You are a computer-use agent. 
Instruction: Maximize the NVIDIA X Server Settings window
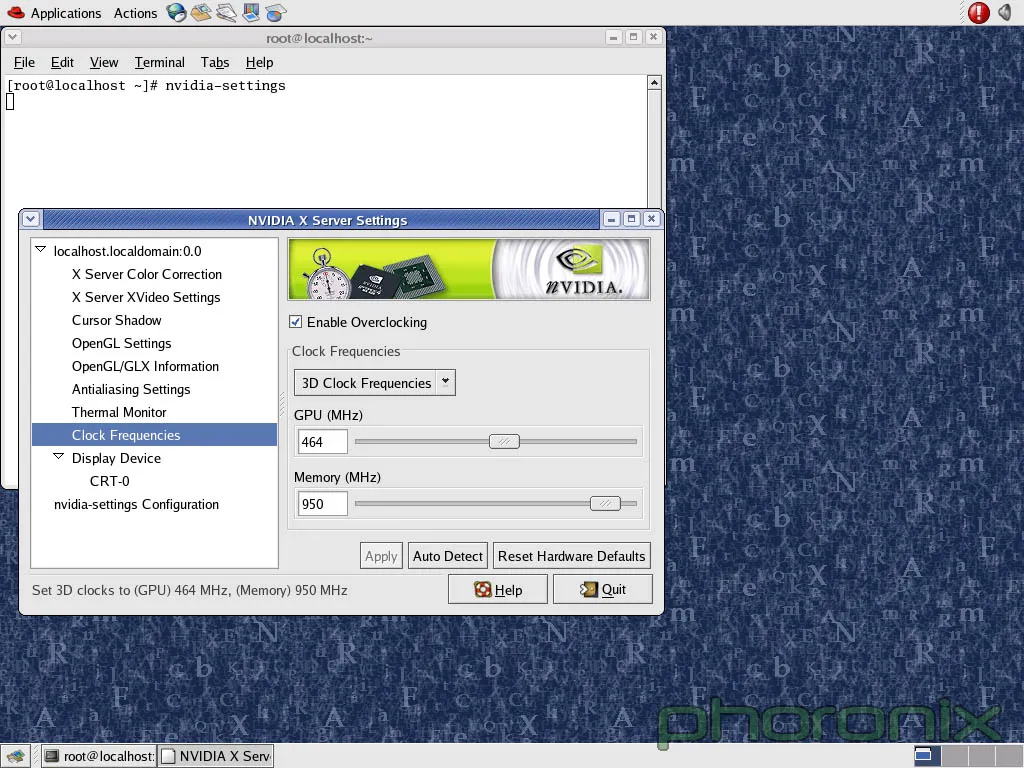632,219
